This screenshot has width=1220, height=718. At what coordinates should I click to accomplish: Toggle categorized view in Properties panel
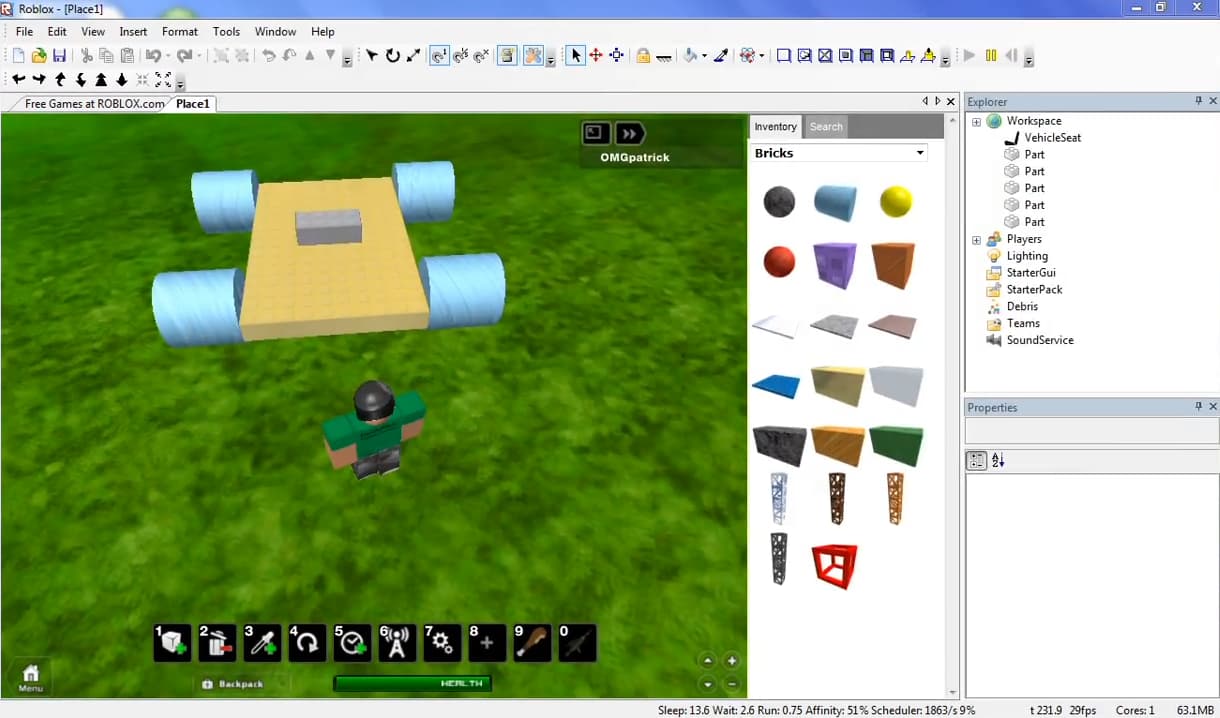pos(976,460)
